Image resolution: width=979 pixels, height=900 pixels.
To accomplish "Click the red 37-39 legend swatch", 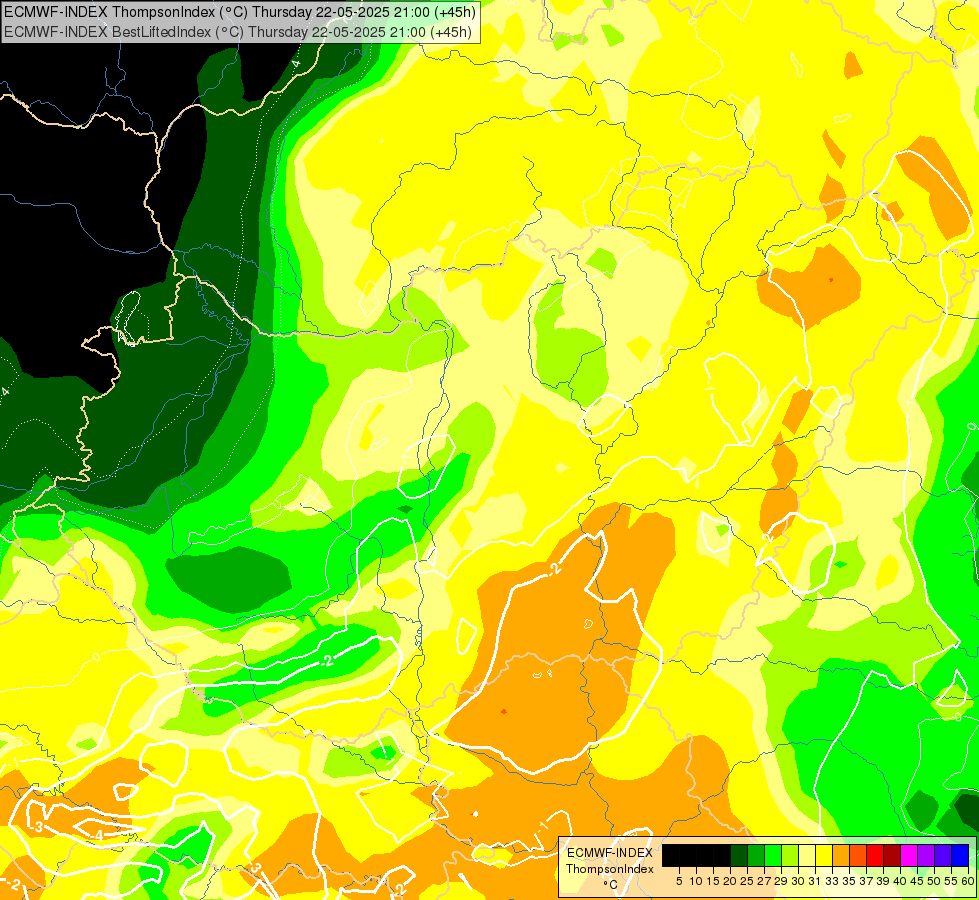I will (x=875, y=855).
